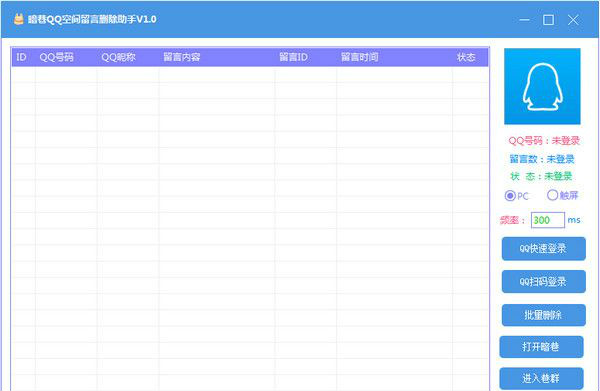Click the QQ penguin avatar image

(x=542, y=86)
